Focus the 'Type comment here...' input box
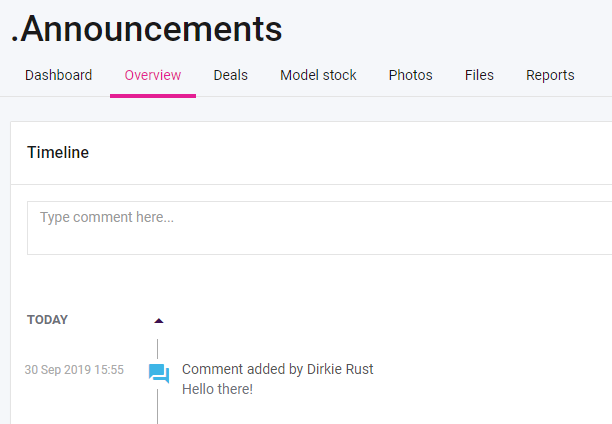 [x=318, y=228]
